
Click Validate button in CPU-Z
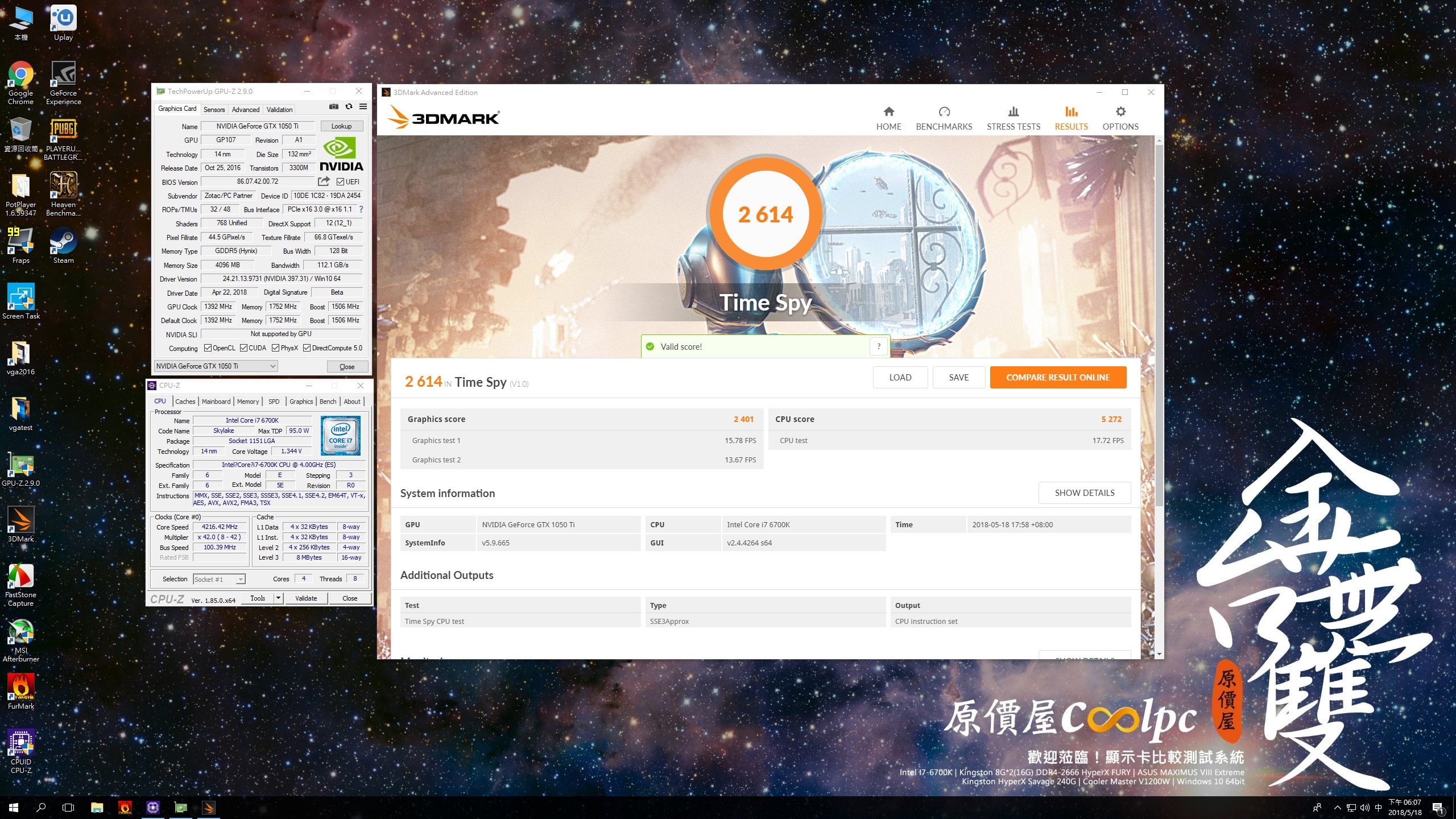click(306, 598)
